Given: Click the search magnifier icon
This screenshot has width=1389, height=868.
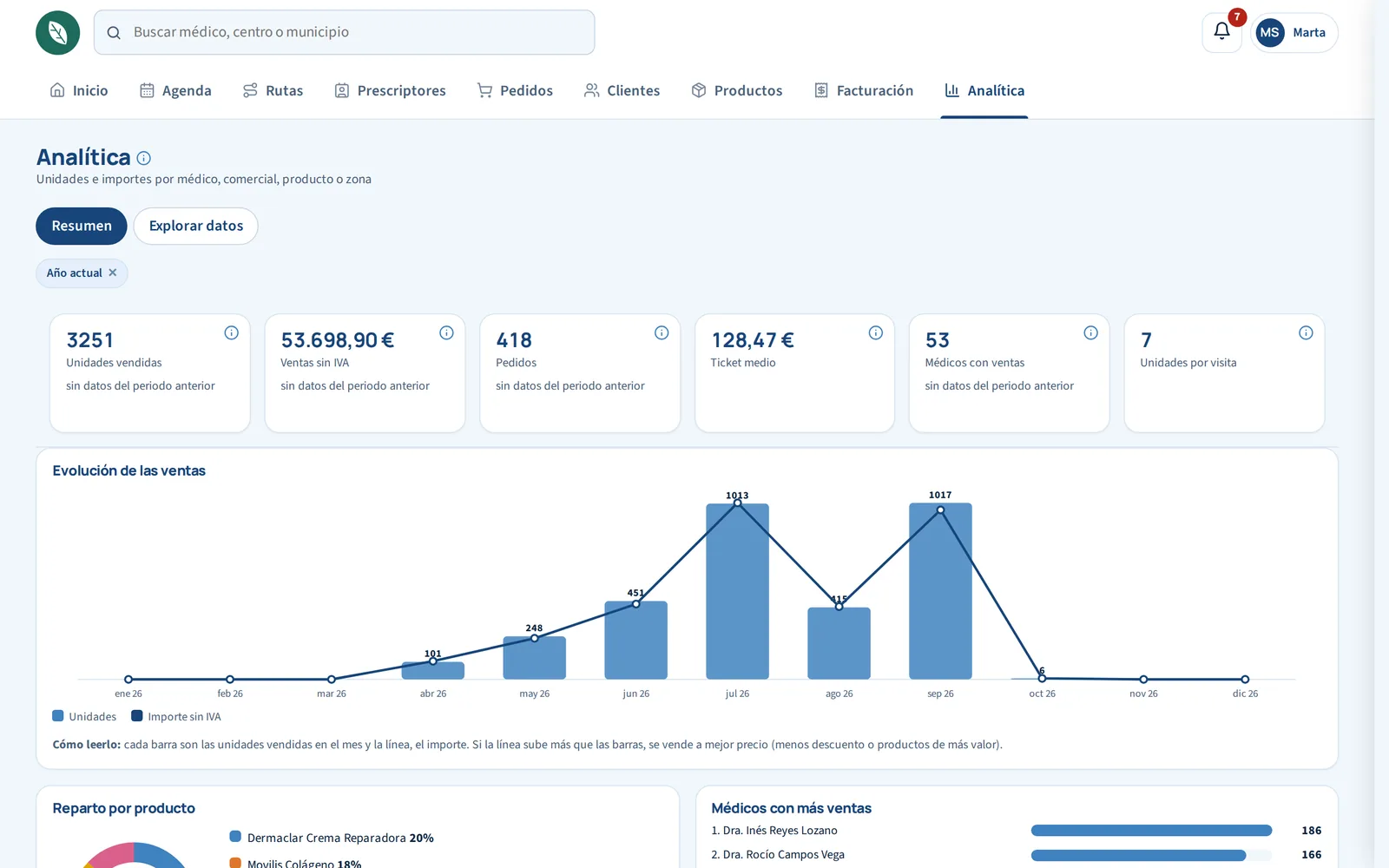Looking at the screenshot, I should pyautogui.click(x=114, y=33).
